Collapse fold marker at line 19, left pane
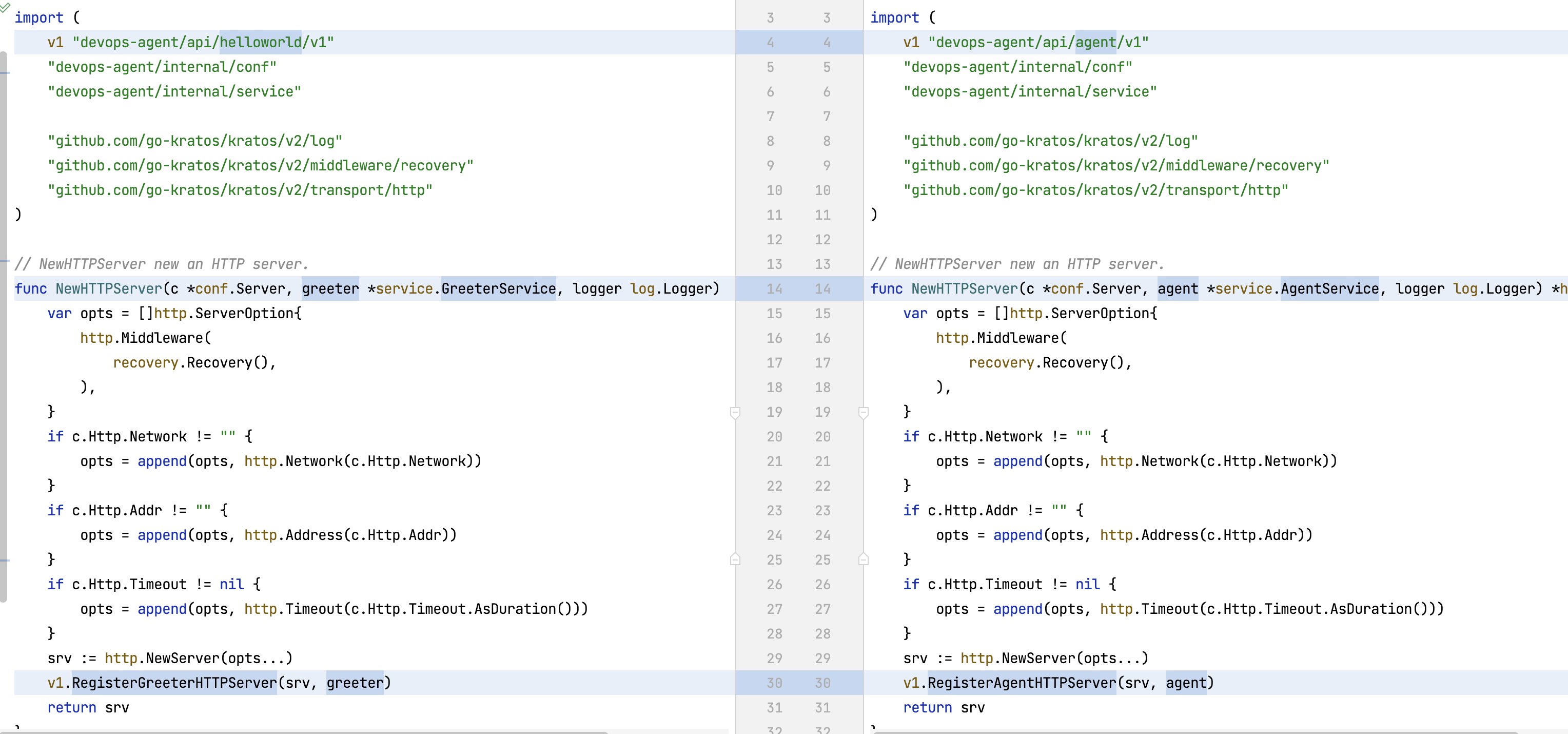 [735, 413]
